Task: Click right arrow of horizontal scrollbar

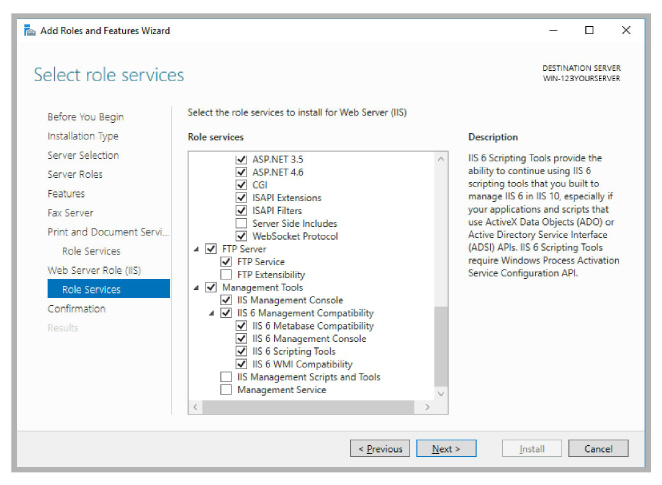Action: point(427,407)
